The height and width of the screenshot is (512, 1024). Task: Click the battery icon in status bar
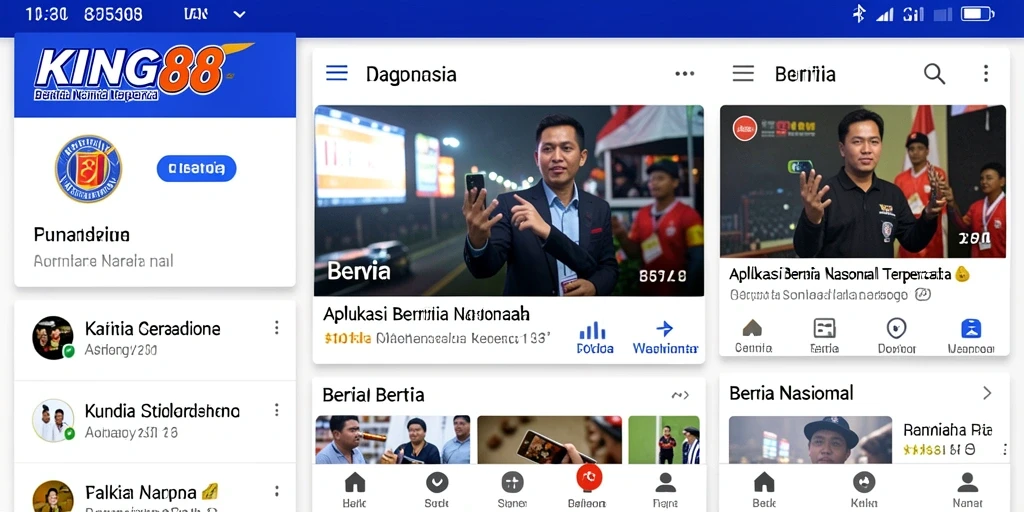[x=977, y=14]
